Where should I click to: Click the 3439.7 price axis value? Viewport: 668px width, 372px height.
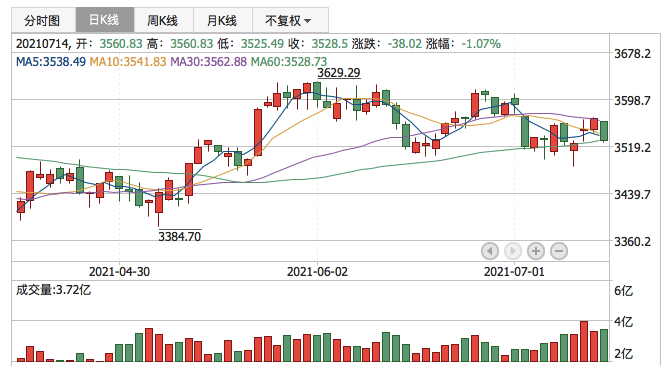[x=633, y=194]
